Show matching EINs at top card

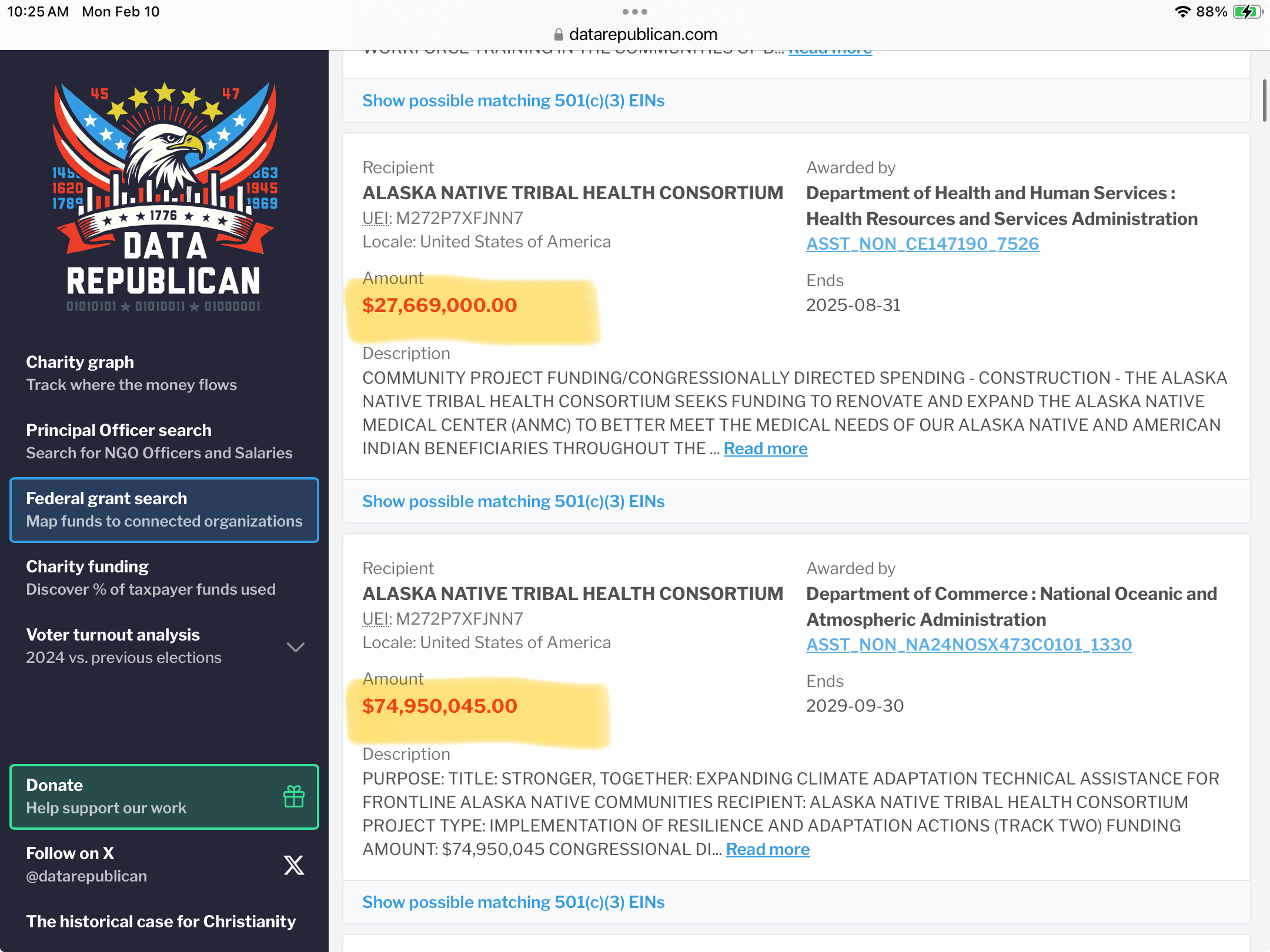pyautogui.click(x=513, y=100)
